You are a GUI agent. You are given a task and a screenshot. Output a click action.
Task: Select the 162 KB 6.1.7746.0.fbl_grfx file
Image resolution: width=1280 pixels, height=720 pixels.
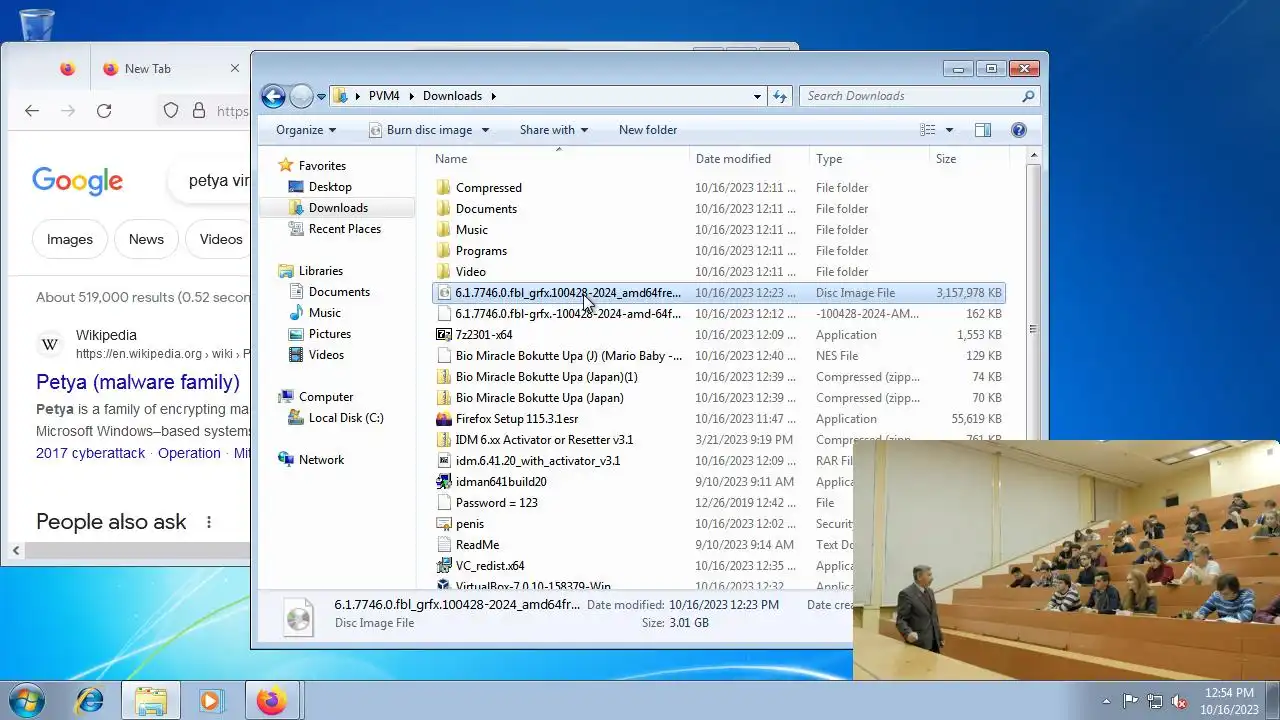pos(718,314)
